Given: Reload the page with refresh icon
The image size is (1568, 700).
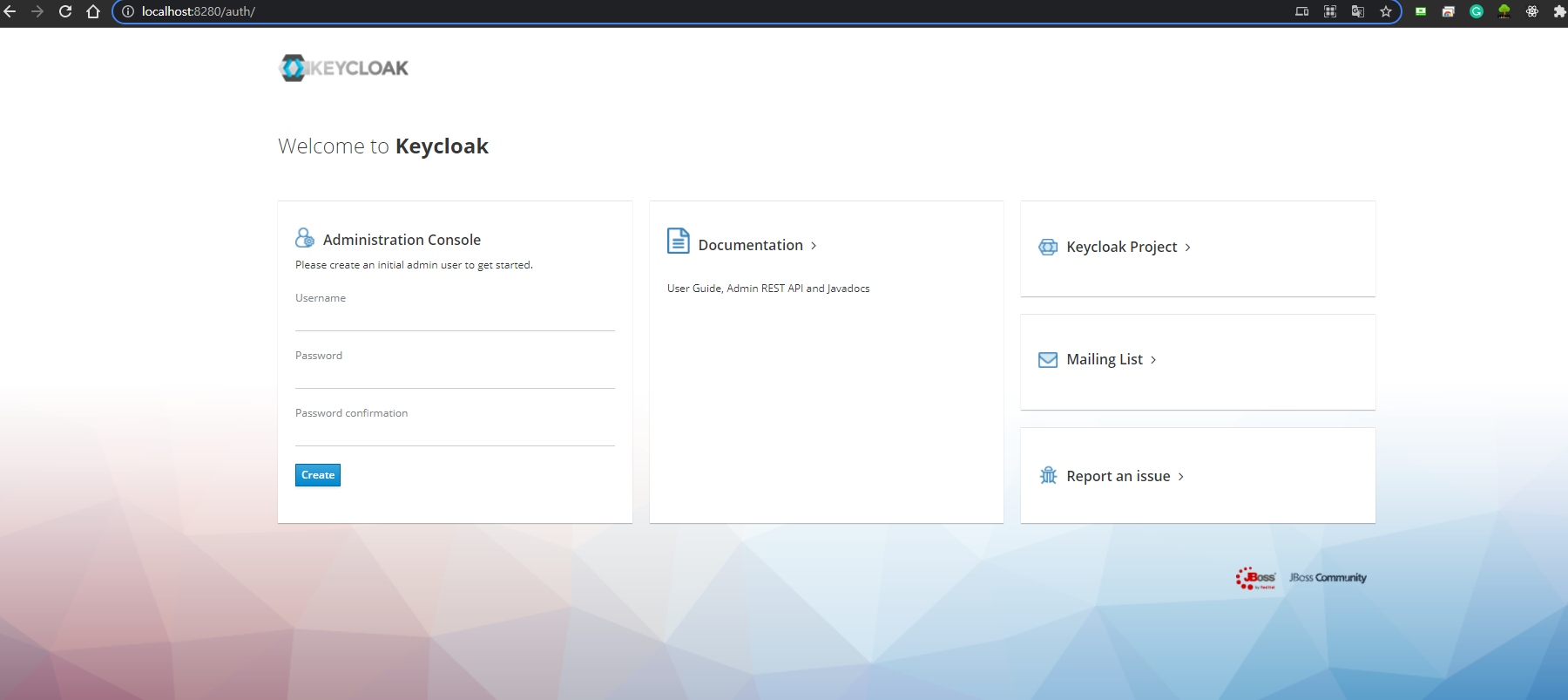Looking at the screenshot, I should pos(65,11).
